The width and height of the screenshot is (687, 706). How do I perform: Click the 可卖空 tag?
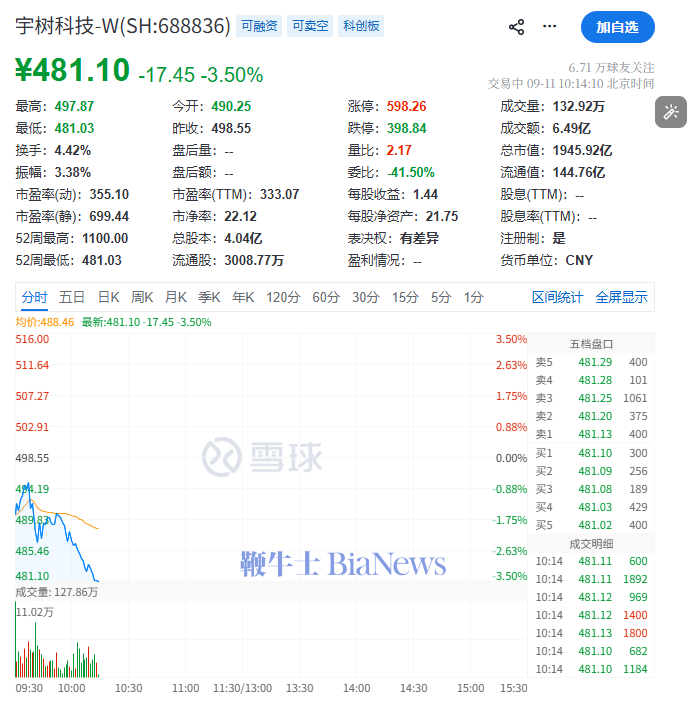(310, 26)
